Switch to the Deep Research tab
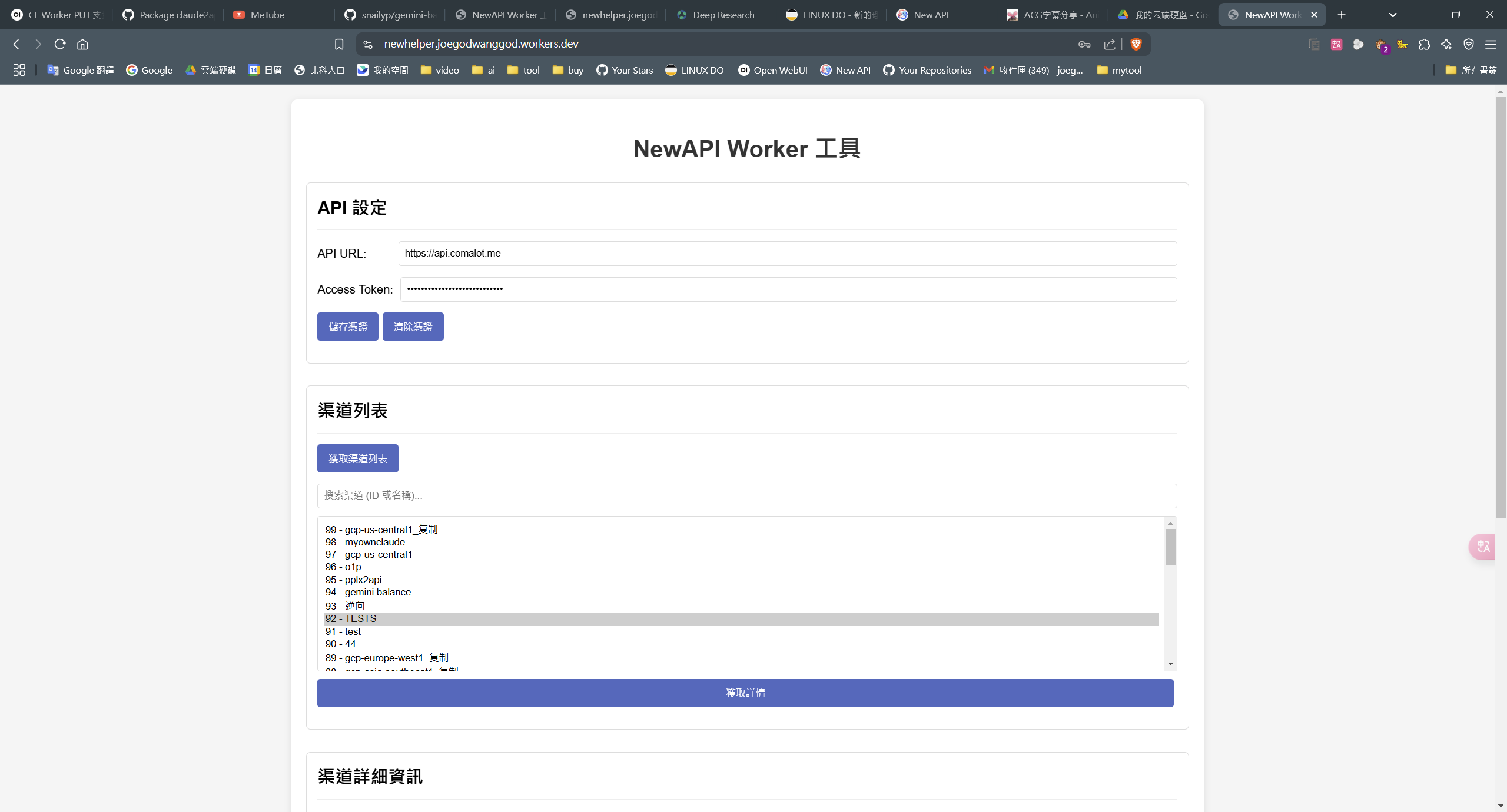1507x812 pixels. (716, 15)
